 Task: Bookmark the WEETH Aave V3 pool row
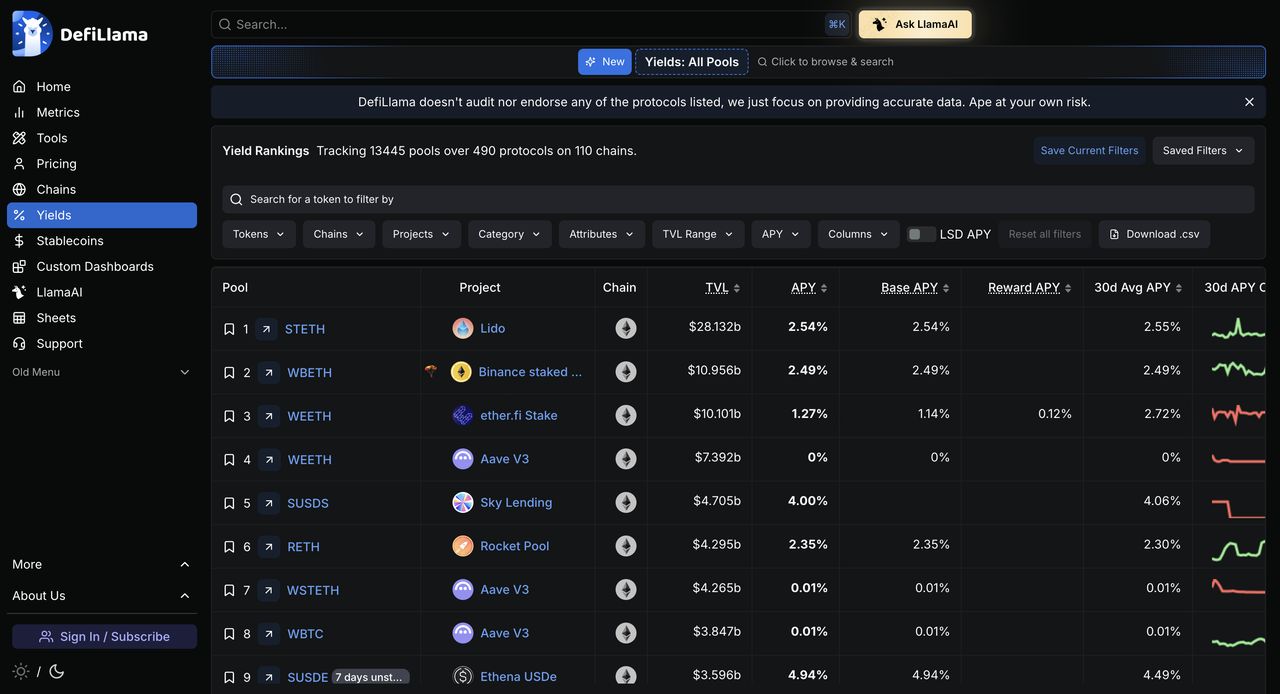coord(229,460)
